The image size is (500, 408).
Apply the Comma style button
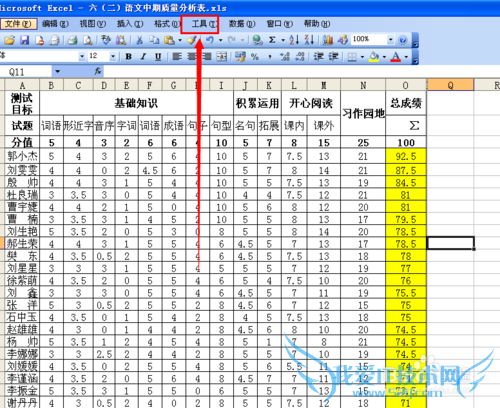click(x=270, y=57)
